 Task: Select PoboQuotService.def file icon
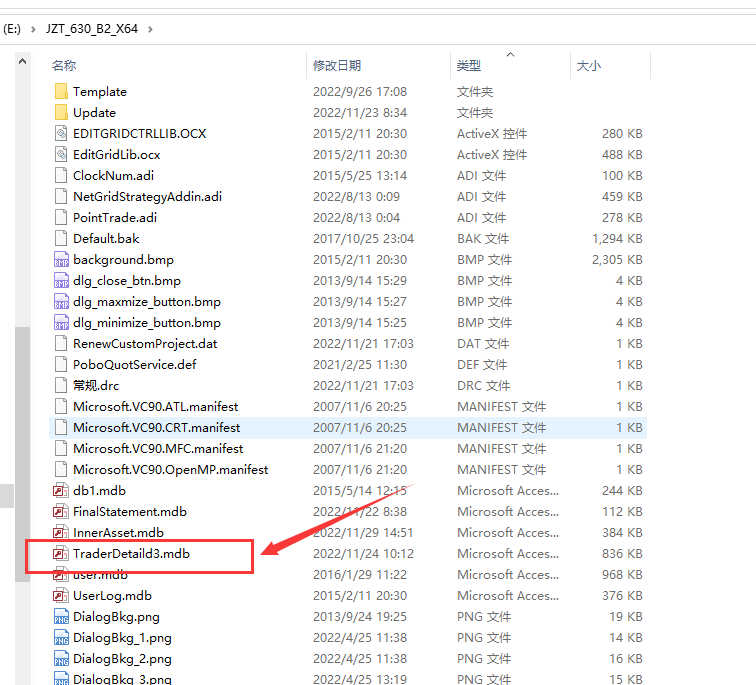(x=61, y=364)
